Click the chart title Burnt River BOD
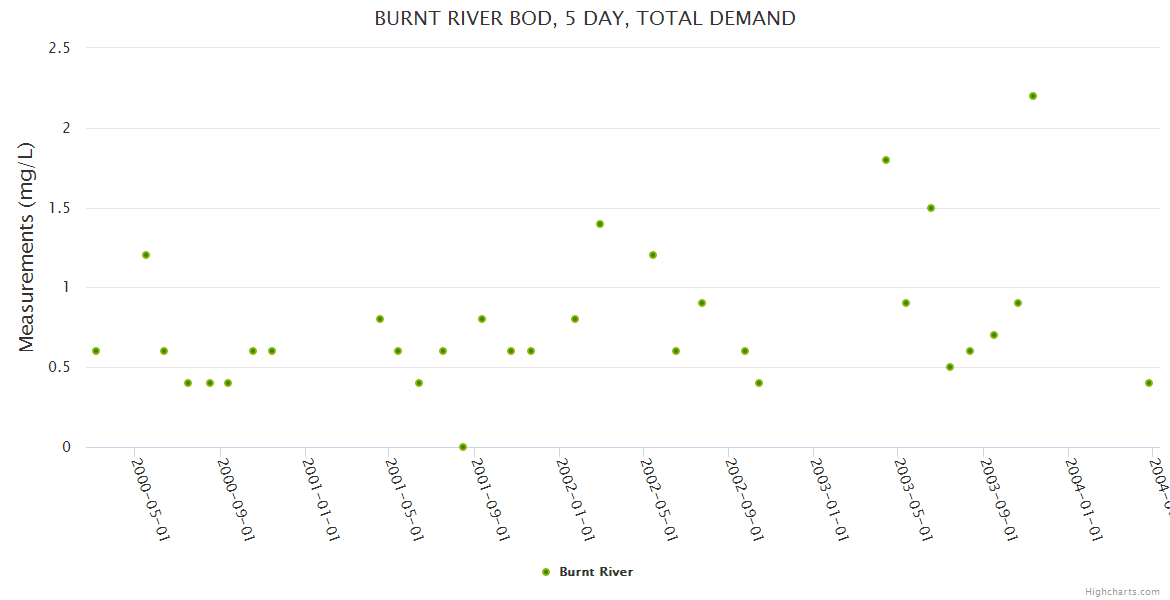 (x=585, y=18)
